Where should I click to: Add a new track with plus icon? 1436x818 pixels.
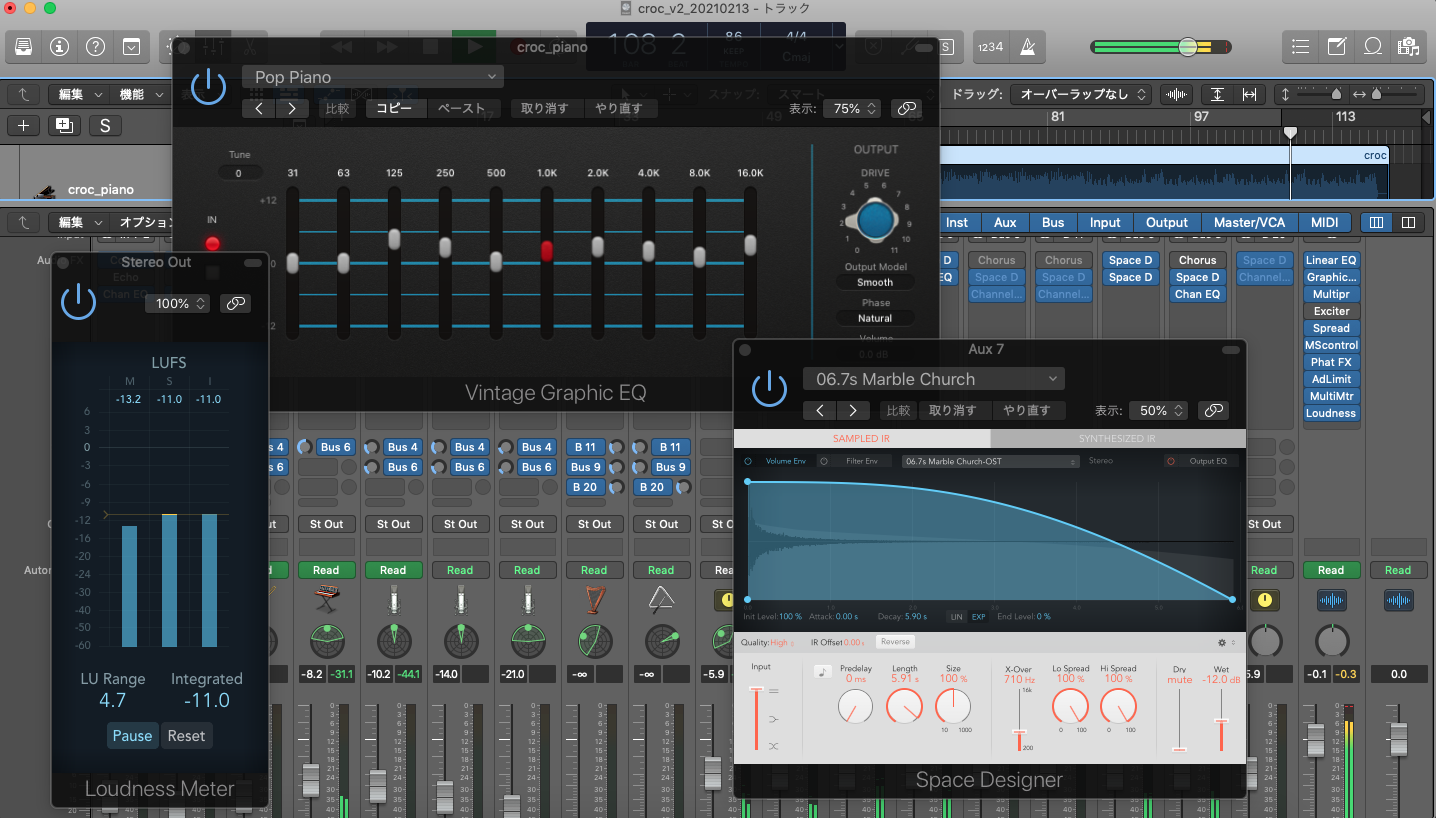tap(23, 125)
